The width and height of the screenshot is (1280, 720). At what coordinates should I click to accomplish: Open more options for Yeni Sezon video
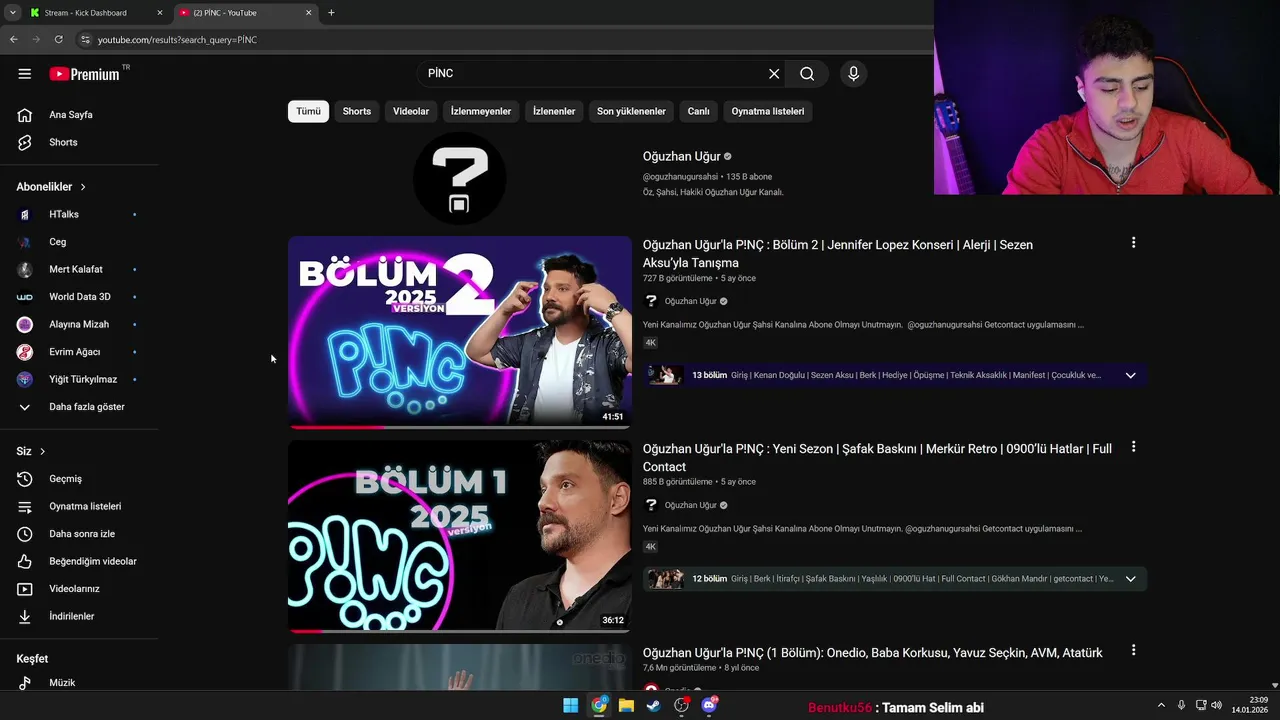pos(1133,447)
